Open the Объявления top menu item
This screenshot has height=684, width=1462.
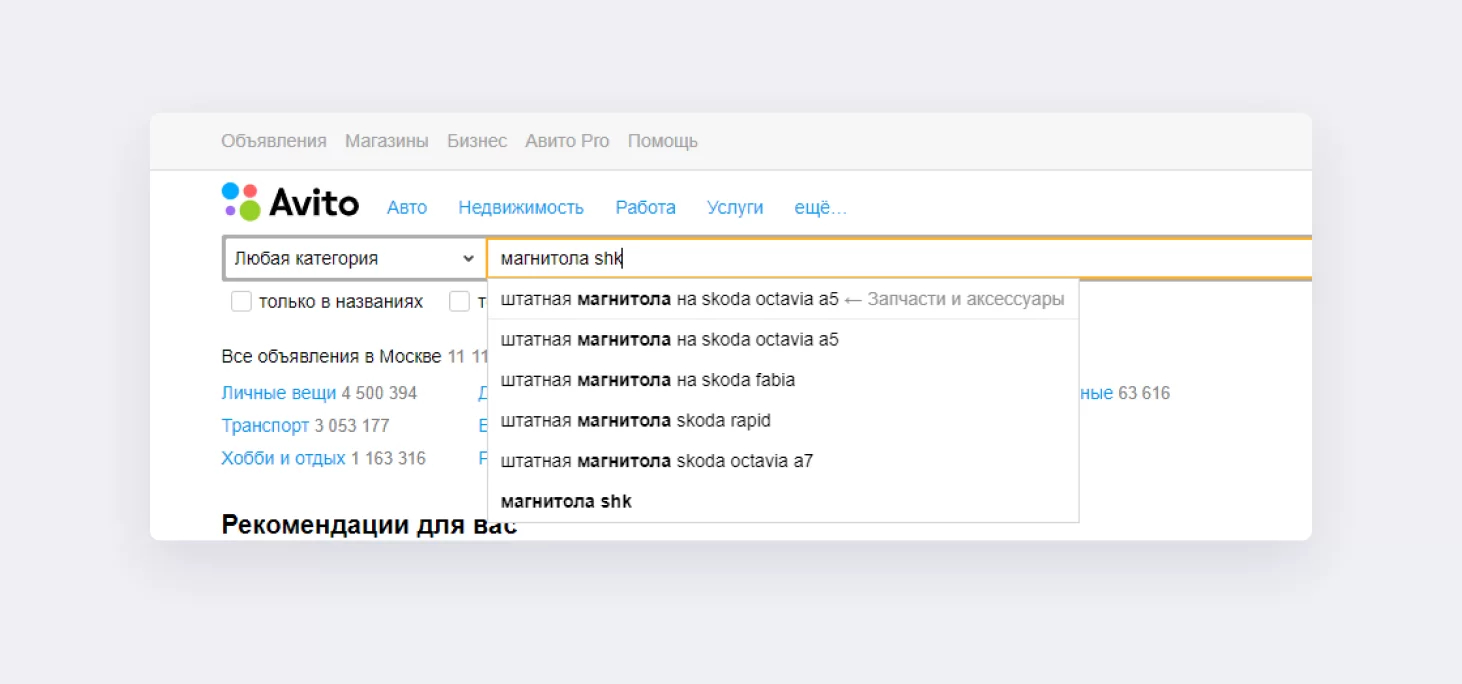pos(274,141)
